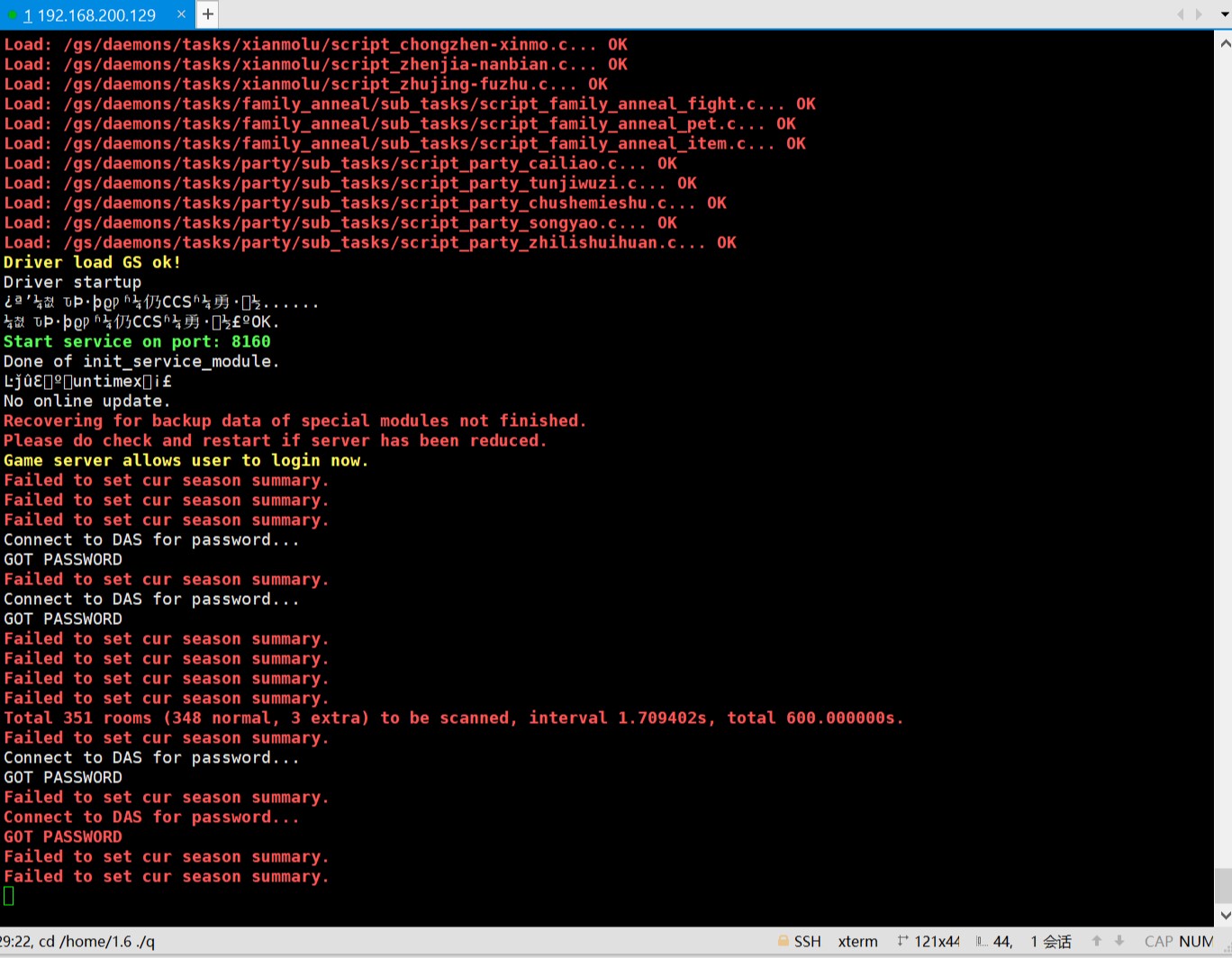Click the up arrow in the status bar

(1097, 941)
